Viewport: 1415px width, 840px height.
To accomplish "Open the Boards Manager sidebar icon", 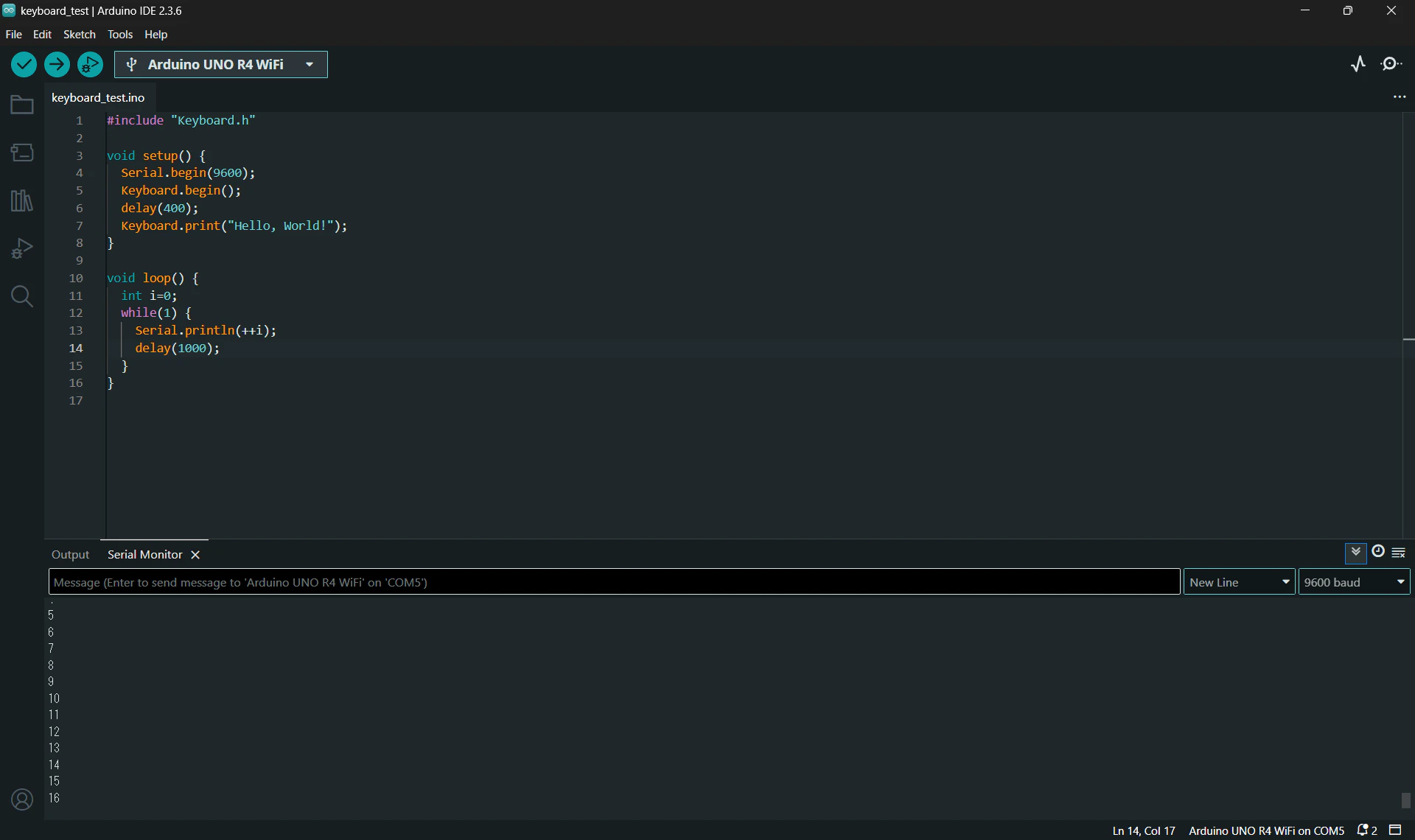I will pos(22,153).
